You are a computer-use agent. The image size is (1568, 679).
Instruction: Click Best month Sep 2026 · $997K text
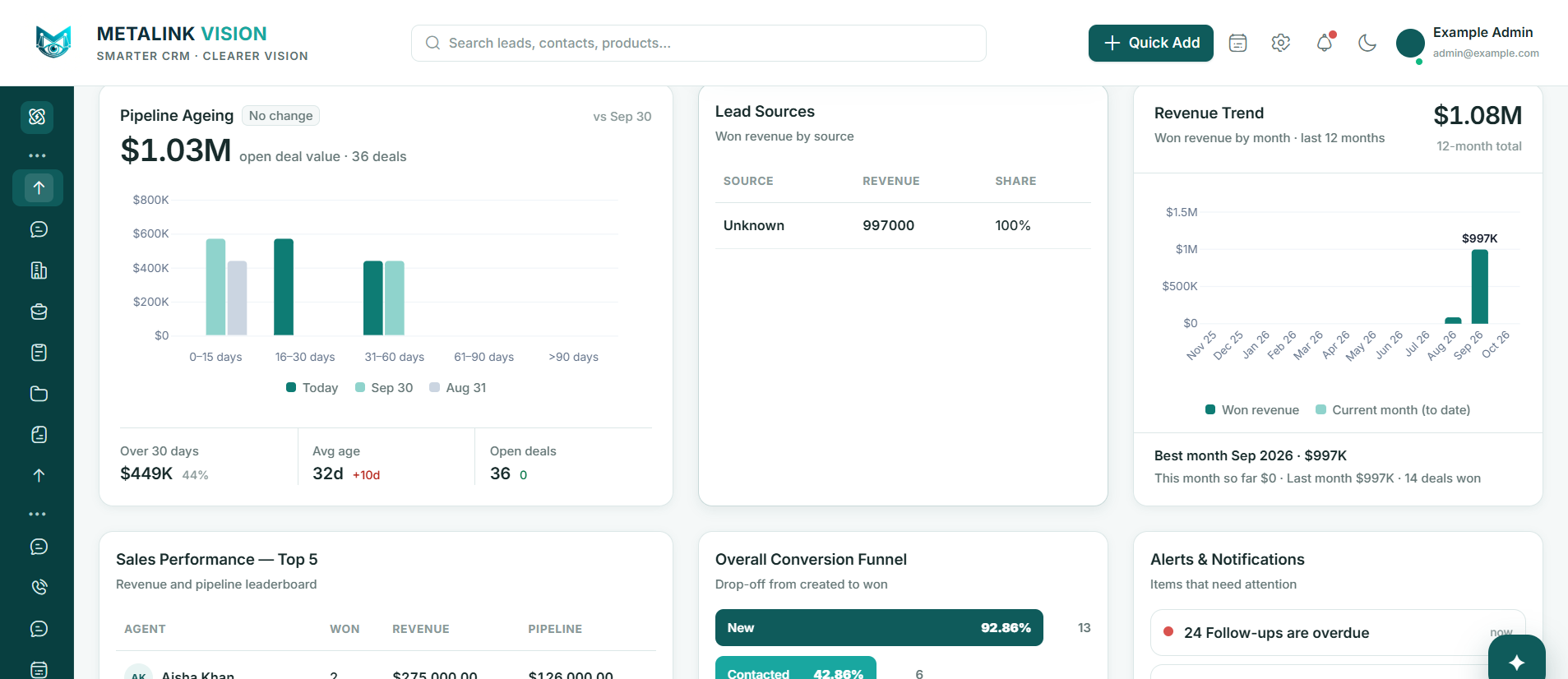click(x=1251, y=455)
